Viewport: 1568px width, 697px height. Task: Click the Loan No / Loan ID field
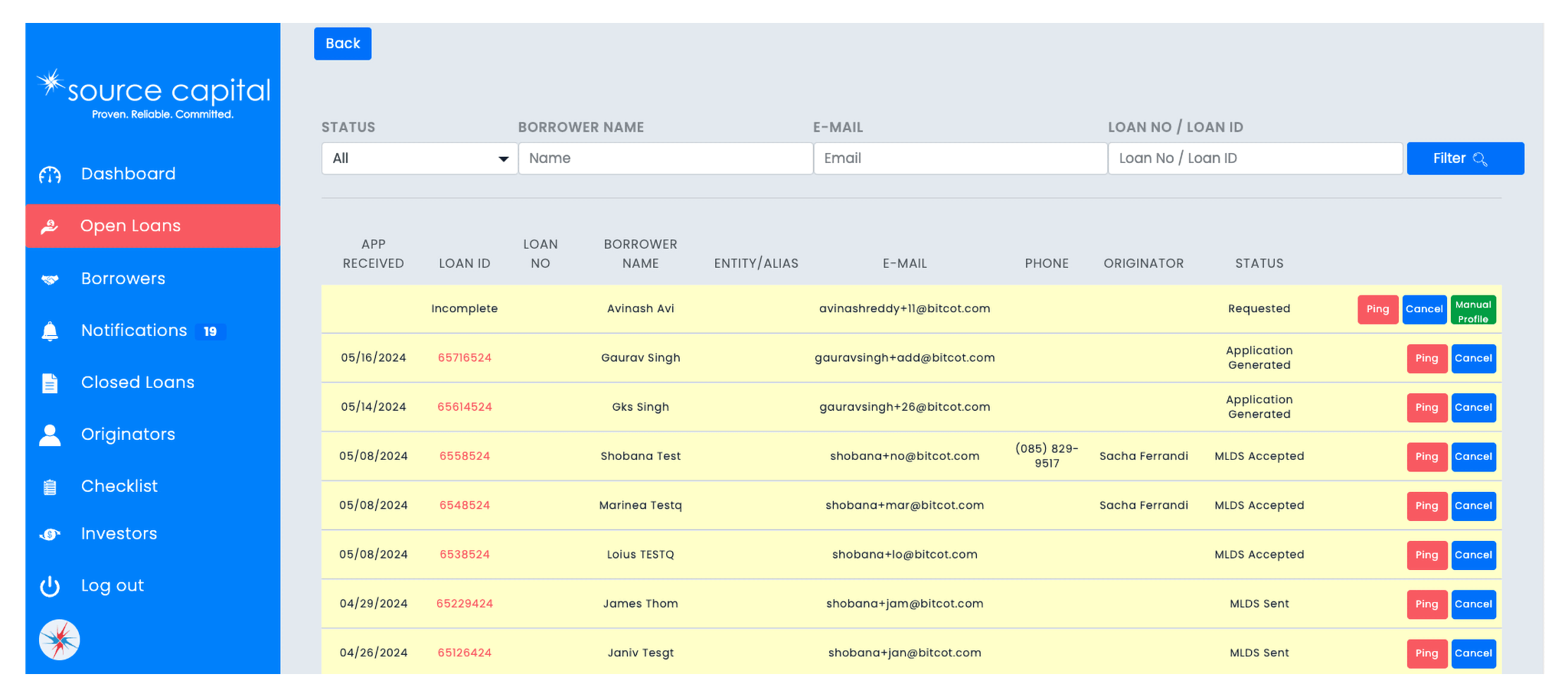point(1255,158)
